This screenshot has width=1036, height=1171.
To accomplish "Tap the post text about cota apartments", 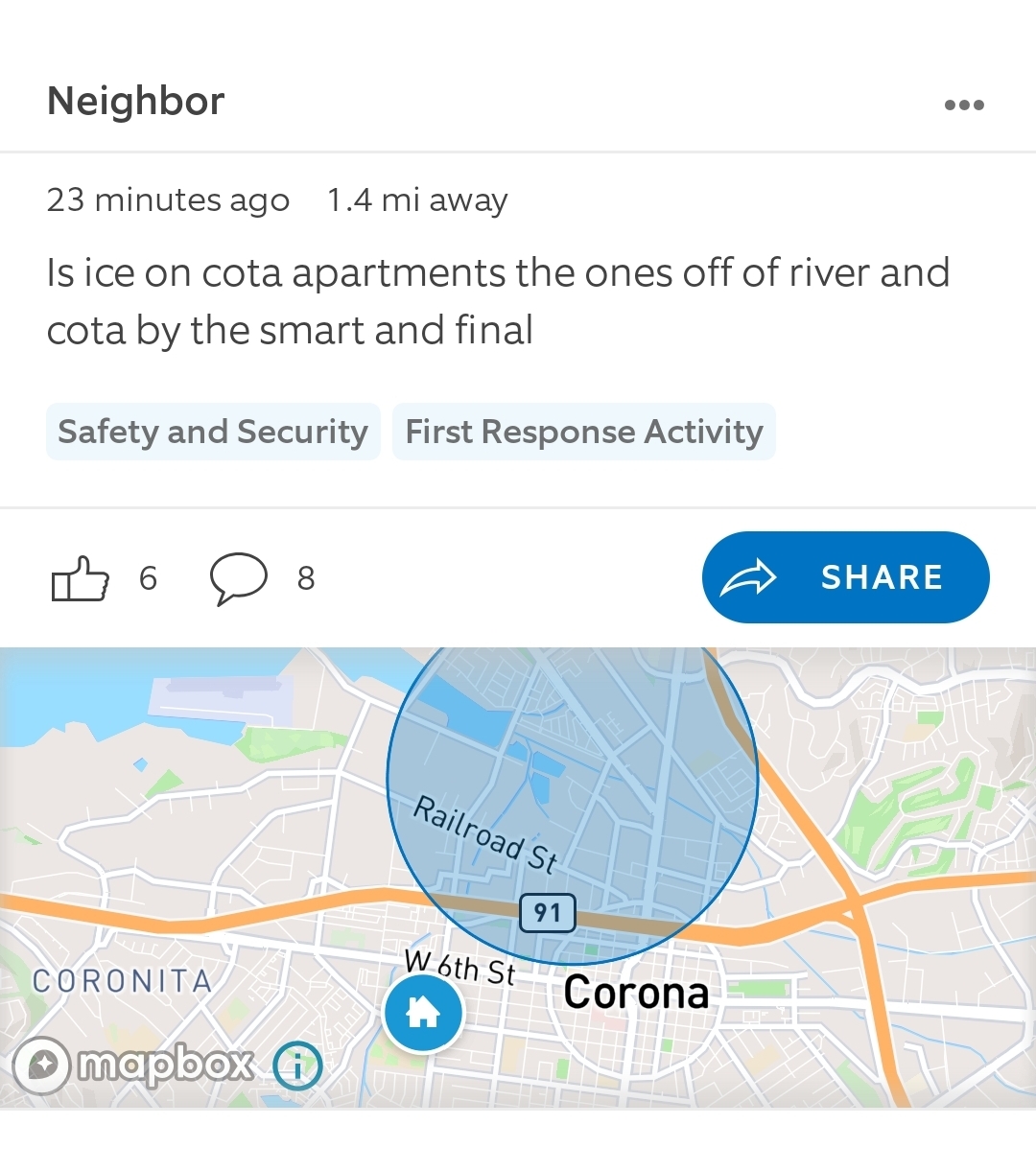I will coord(497,301).
